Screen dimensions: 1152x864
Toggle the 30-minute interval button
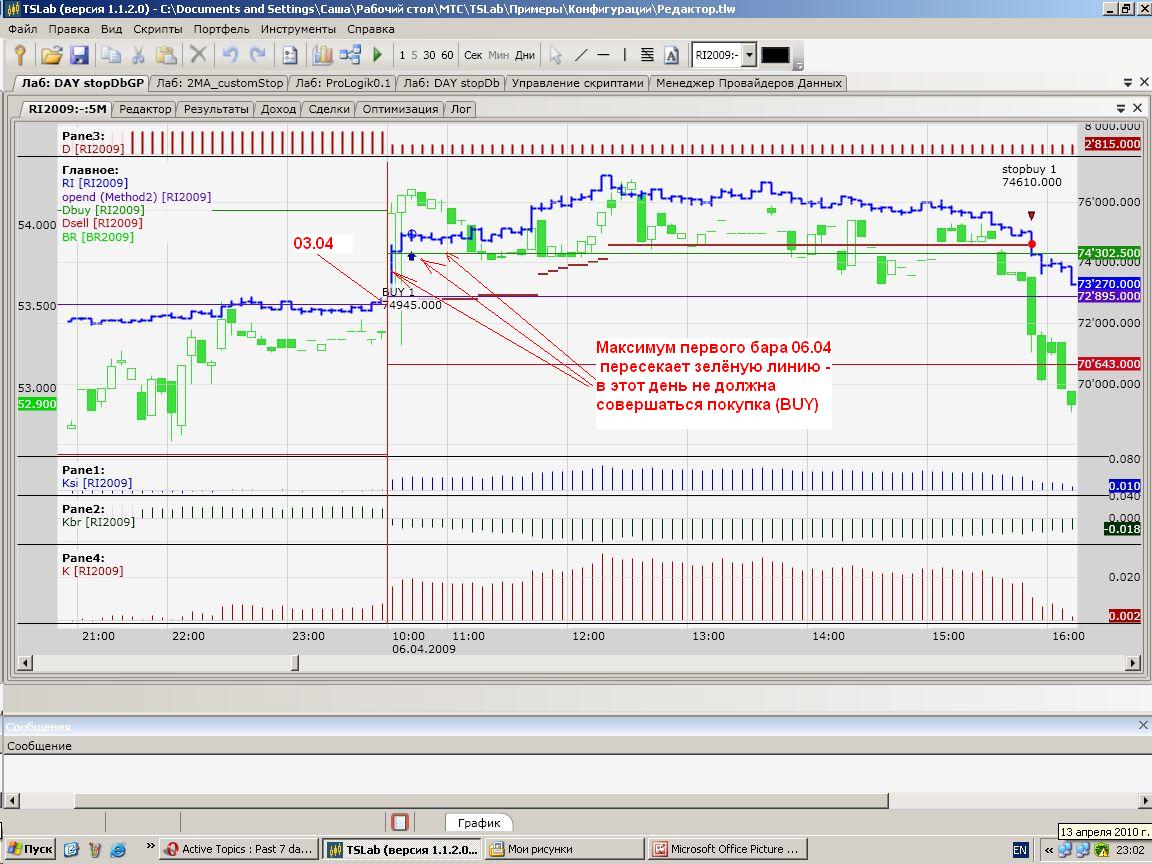[x=429, y=55]
